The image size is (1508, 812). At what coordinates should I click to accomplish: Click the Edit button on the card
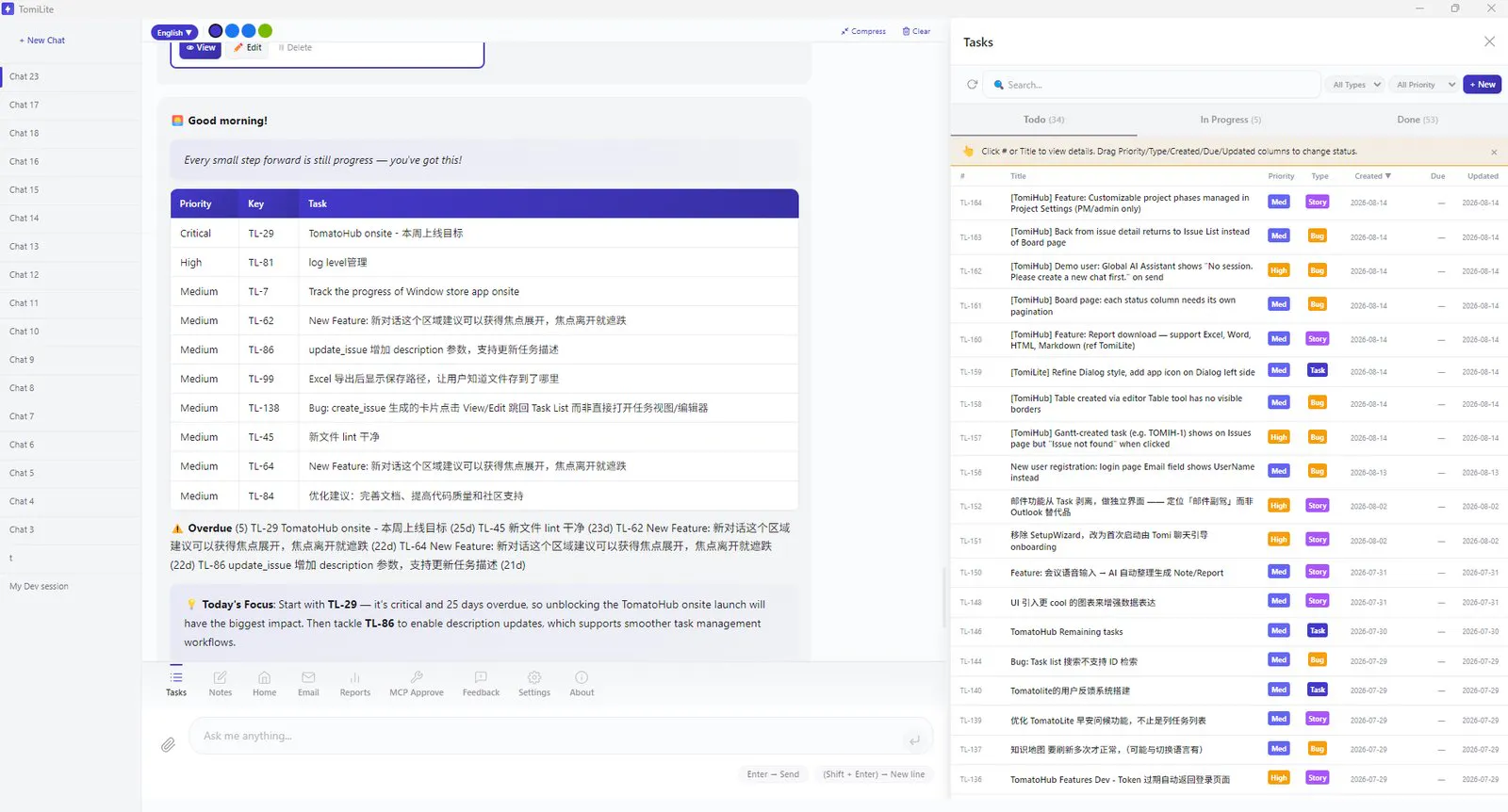[x=248, y=48]
